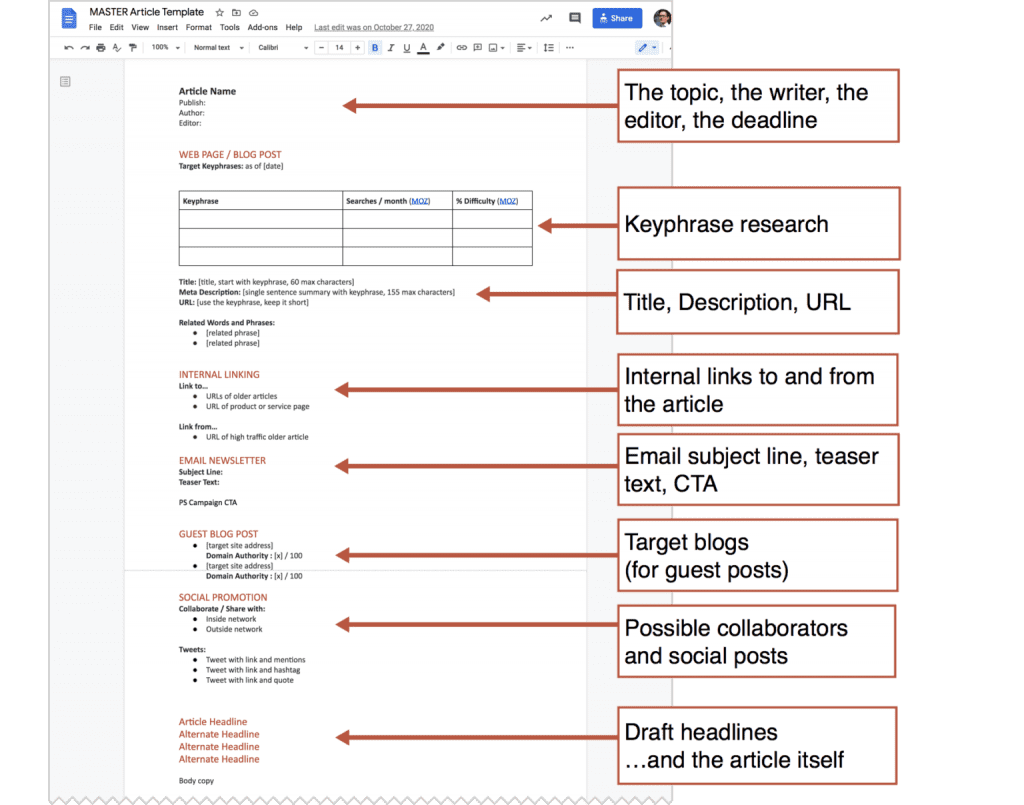Open the Edit menu

[x=116, y=27]
